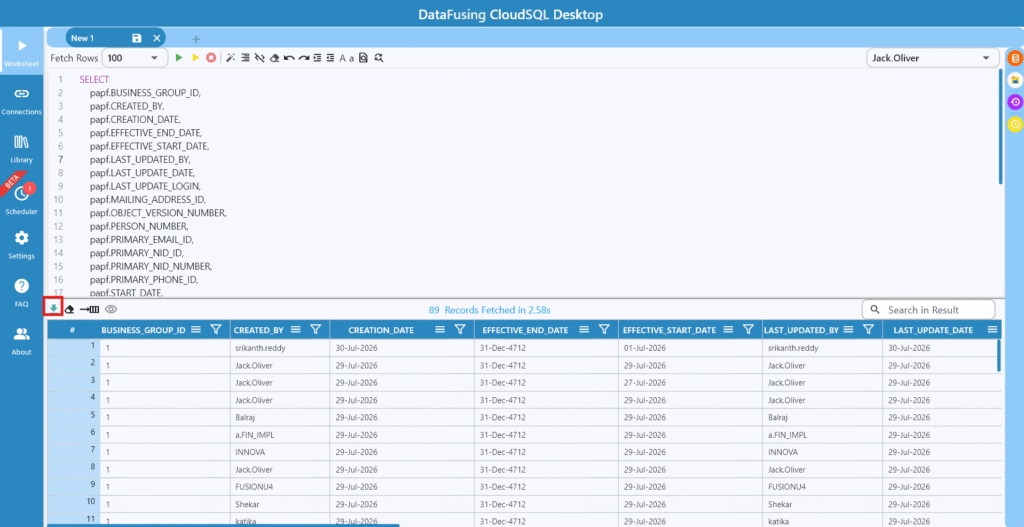Open the picture icon in right sidebar
Screen dimensions: 1024x527
tap(1015, 80)
